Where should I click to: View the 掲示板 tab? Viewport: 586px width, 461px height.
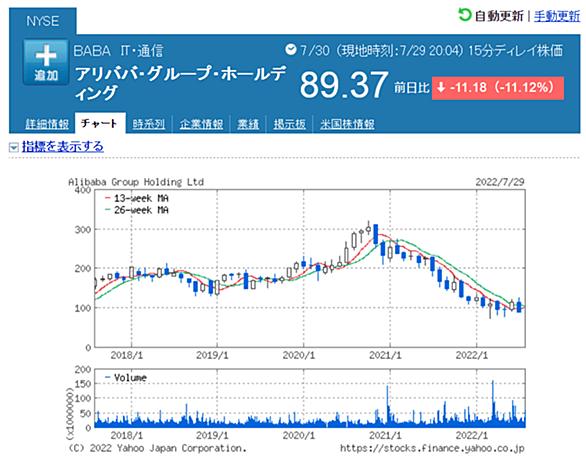pos(290,124)
